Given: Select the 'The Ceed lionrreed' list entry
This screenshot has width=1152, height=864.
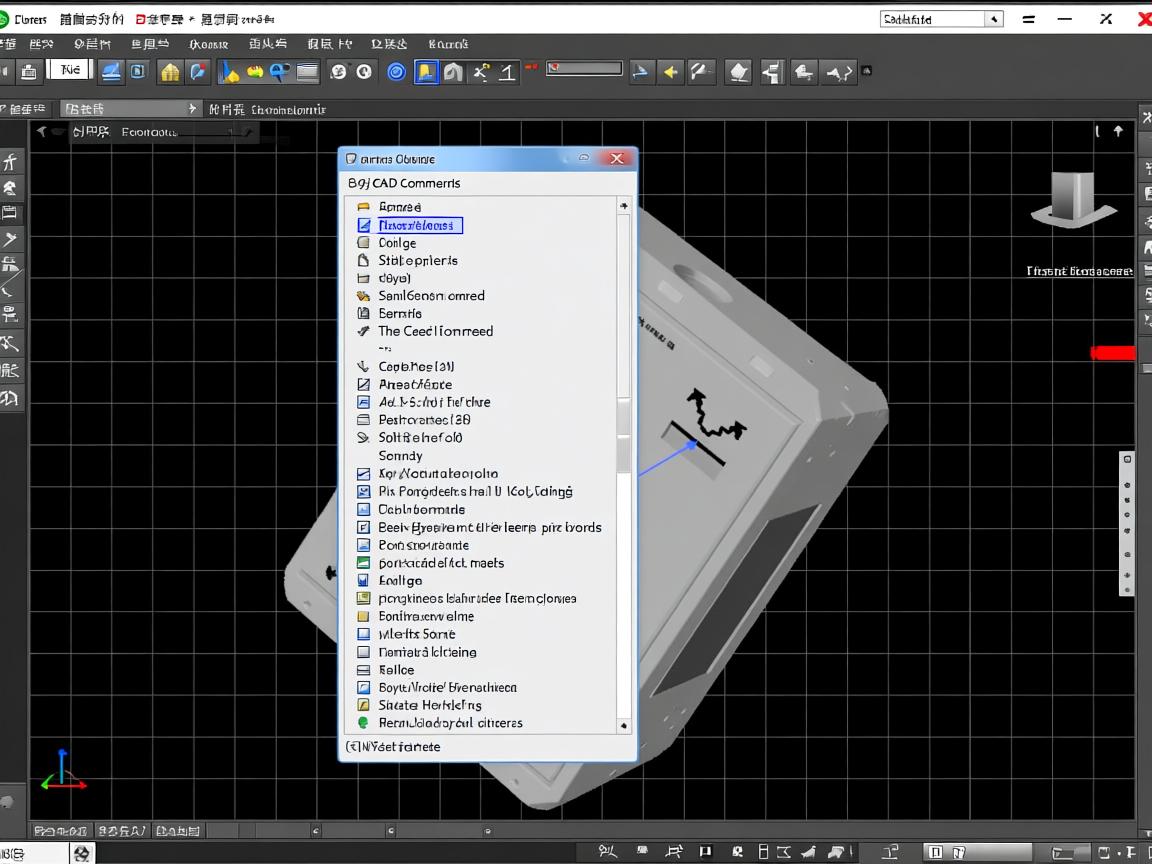Looking at the screenshot, I should 435,331.
